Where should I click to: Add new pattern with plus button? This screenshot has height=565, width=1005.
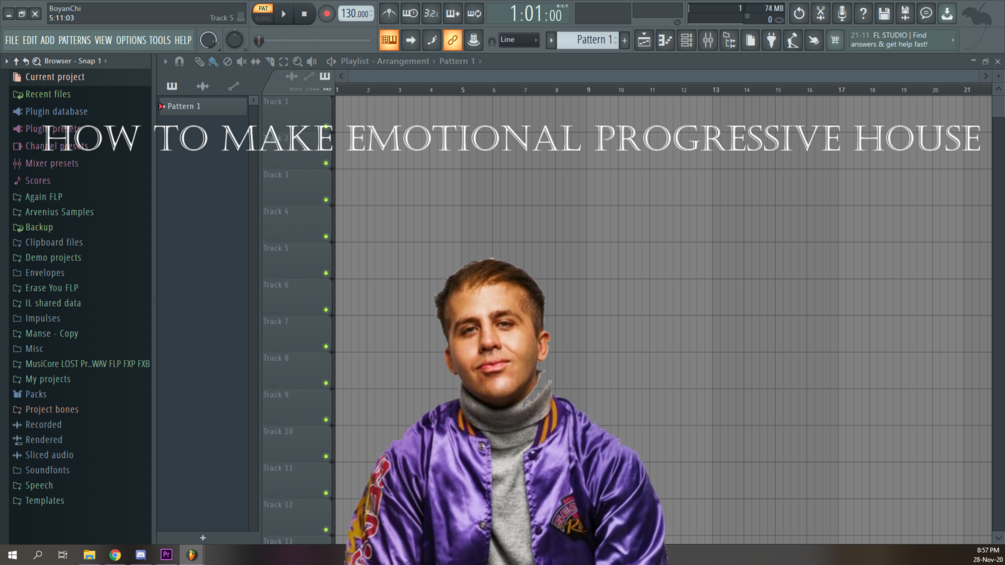tap(624, 40)
